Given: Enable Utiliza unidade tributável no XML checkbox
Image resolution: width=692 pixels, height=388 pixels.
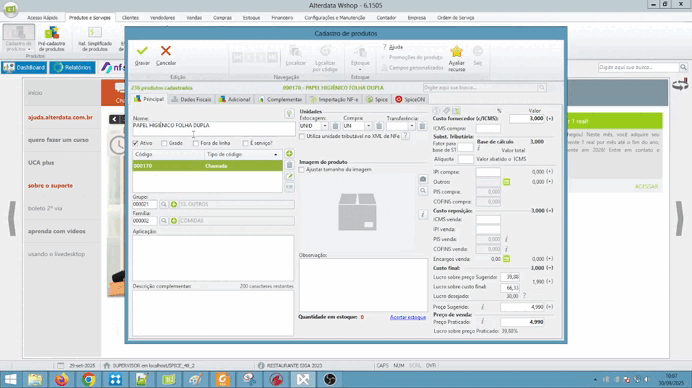Looking at the screenshot, I should 302,136.
